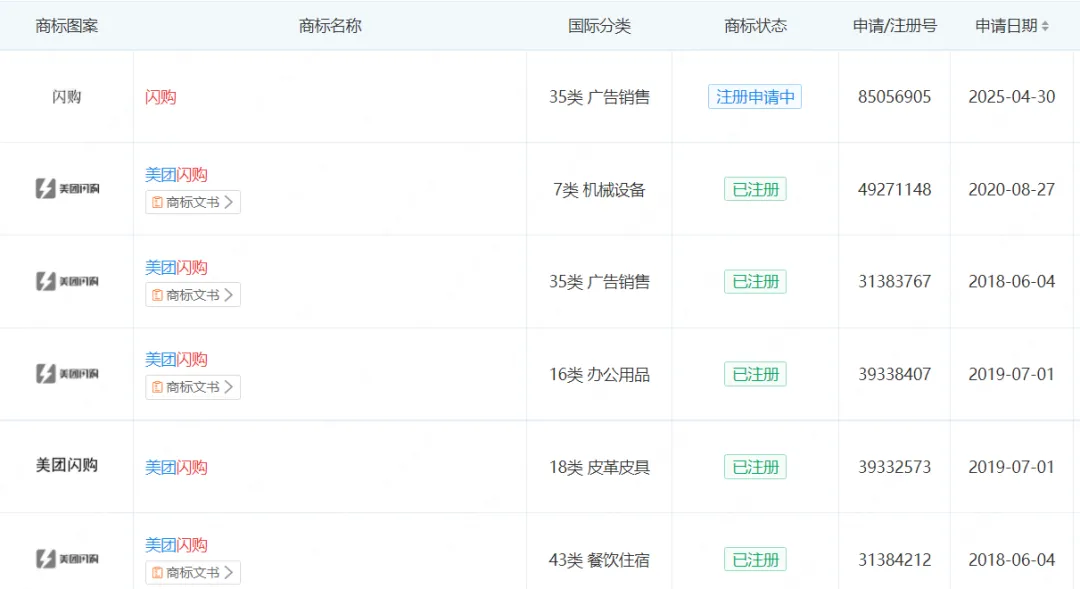1080x589 pixels.
Task: Click the document icon in 43类 row's 商标文书 button
Action: [x=158, y=573]
